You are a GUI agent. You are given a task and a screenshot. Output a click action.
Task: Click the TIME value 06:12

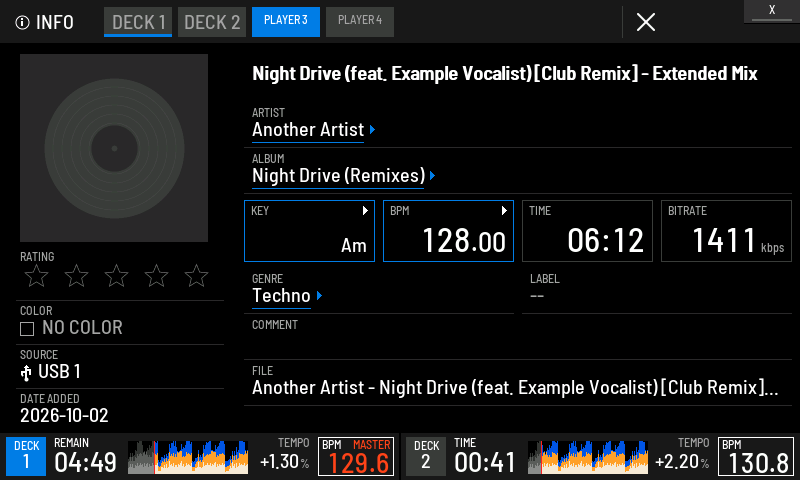pos(605,240)
